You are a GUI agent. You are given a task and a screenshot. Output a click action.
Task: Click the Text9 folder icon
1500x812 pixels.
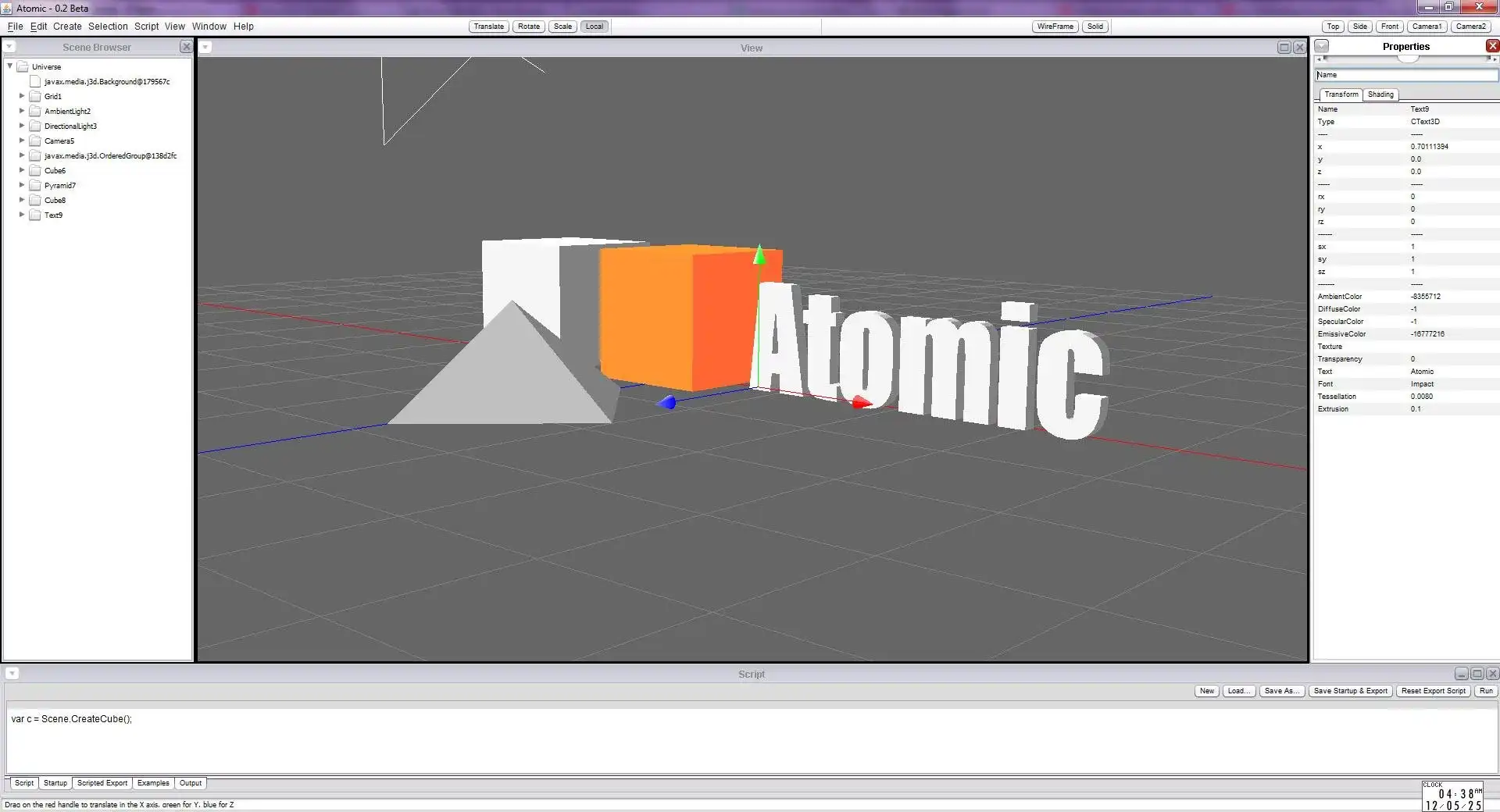35,215
